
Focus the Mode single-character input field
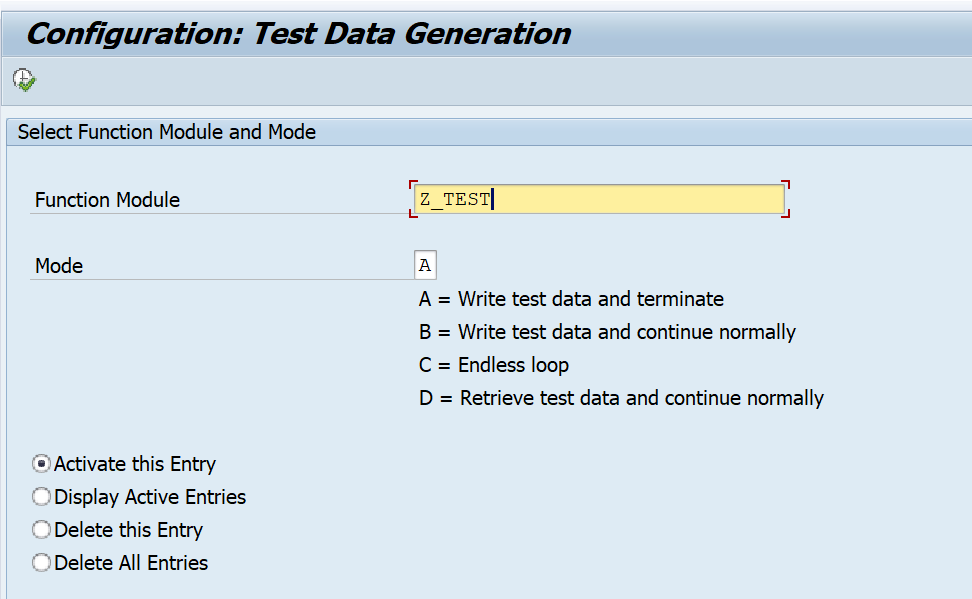[x=425, y=266]
